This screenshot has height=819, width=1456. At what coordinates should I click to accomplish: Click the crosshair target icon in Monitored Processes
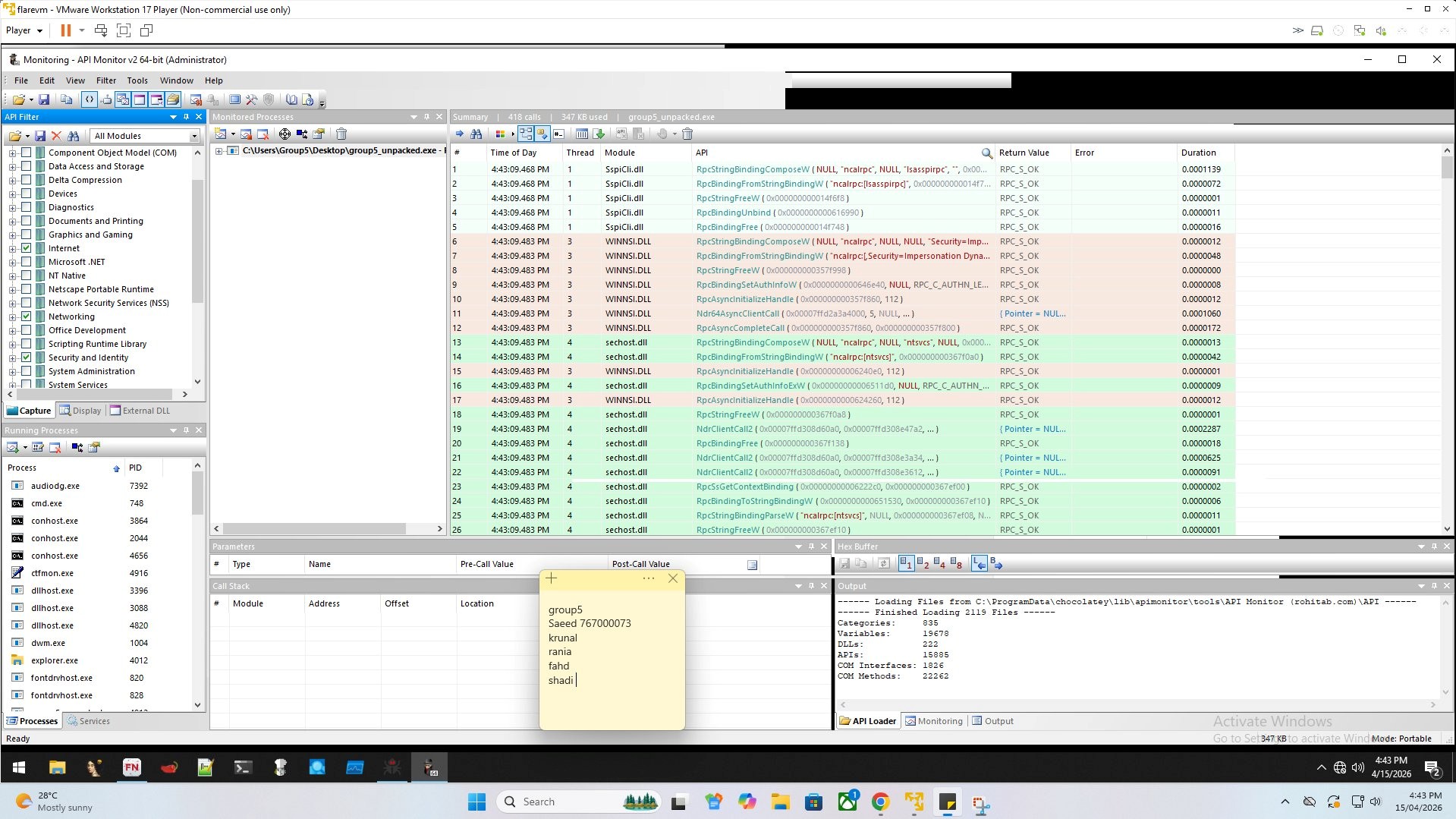pos(285,134)
